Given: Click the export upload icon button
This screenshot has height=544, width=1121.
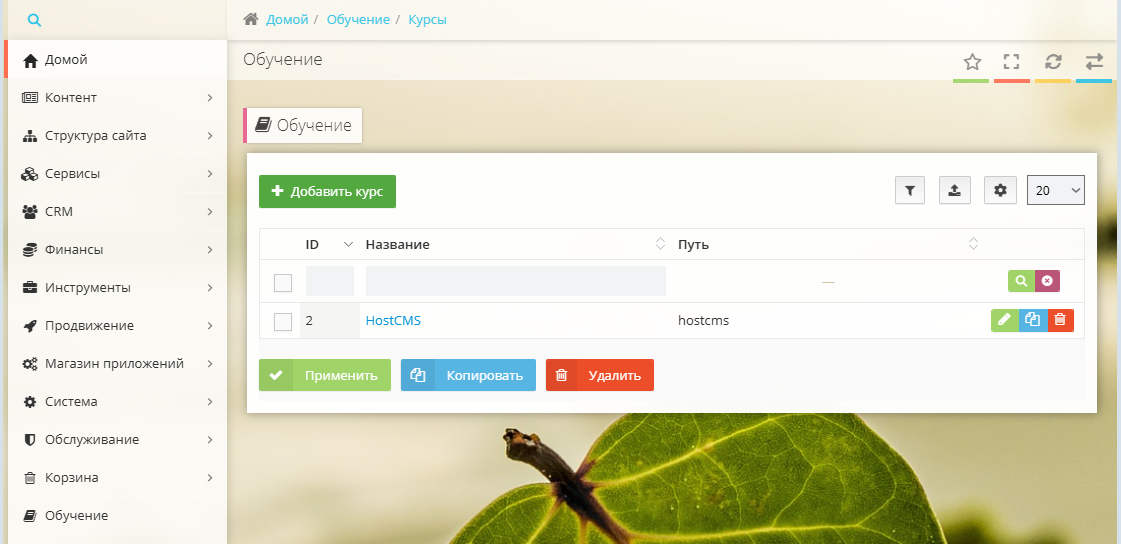Looking at the screenshot, I should coord(954,190).
